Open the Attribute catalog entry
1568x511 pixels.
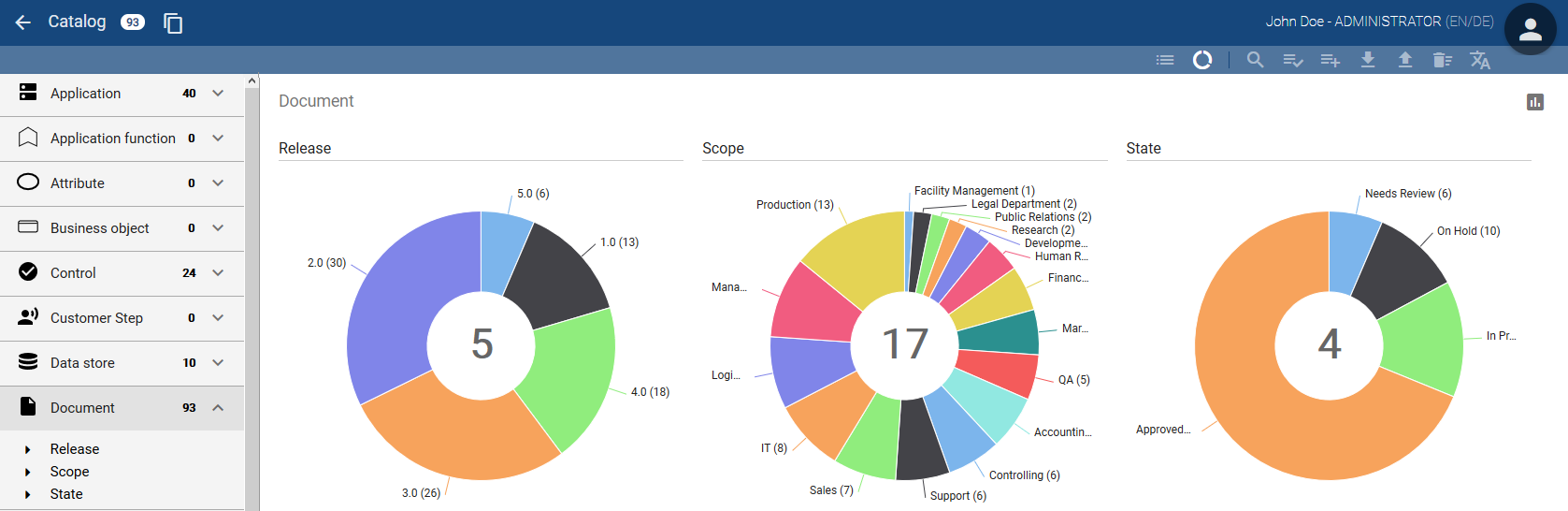click(122, 182)
